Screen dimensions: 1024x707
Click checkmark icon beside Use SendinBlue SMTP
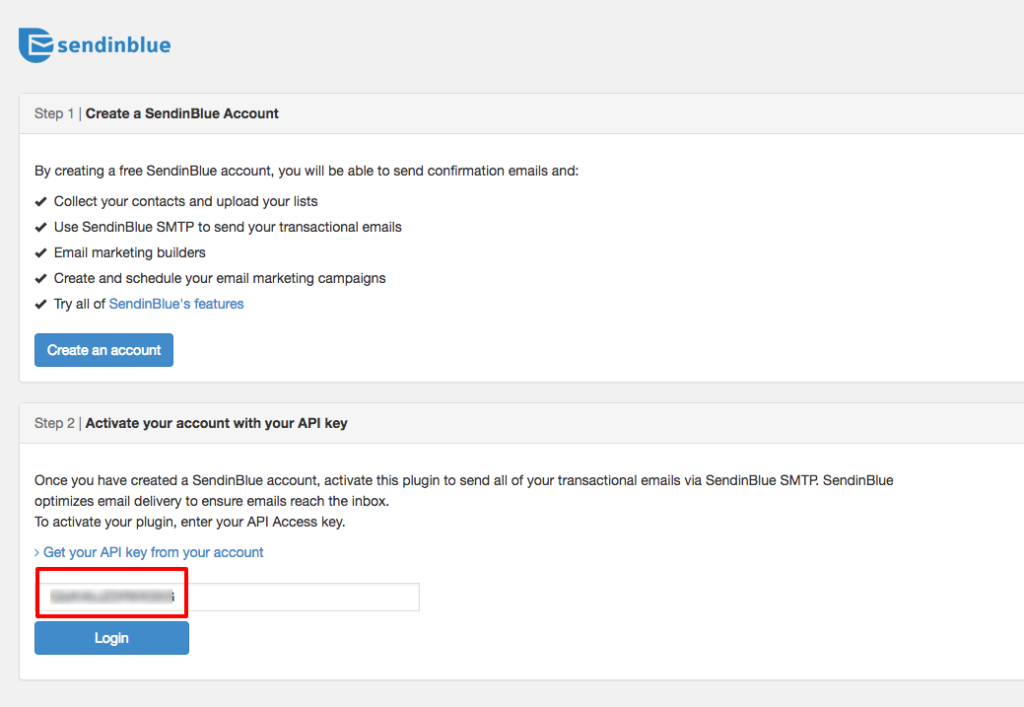[40, 227]
